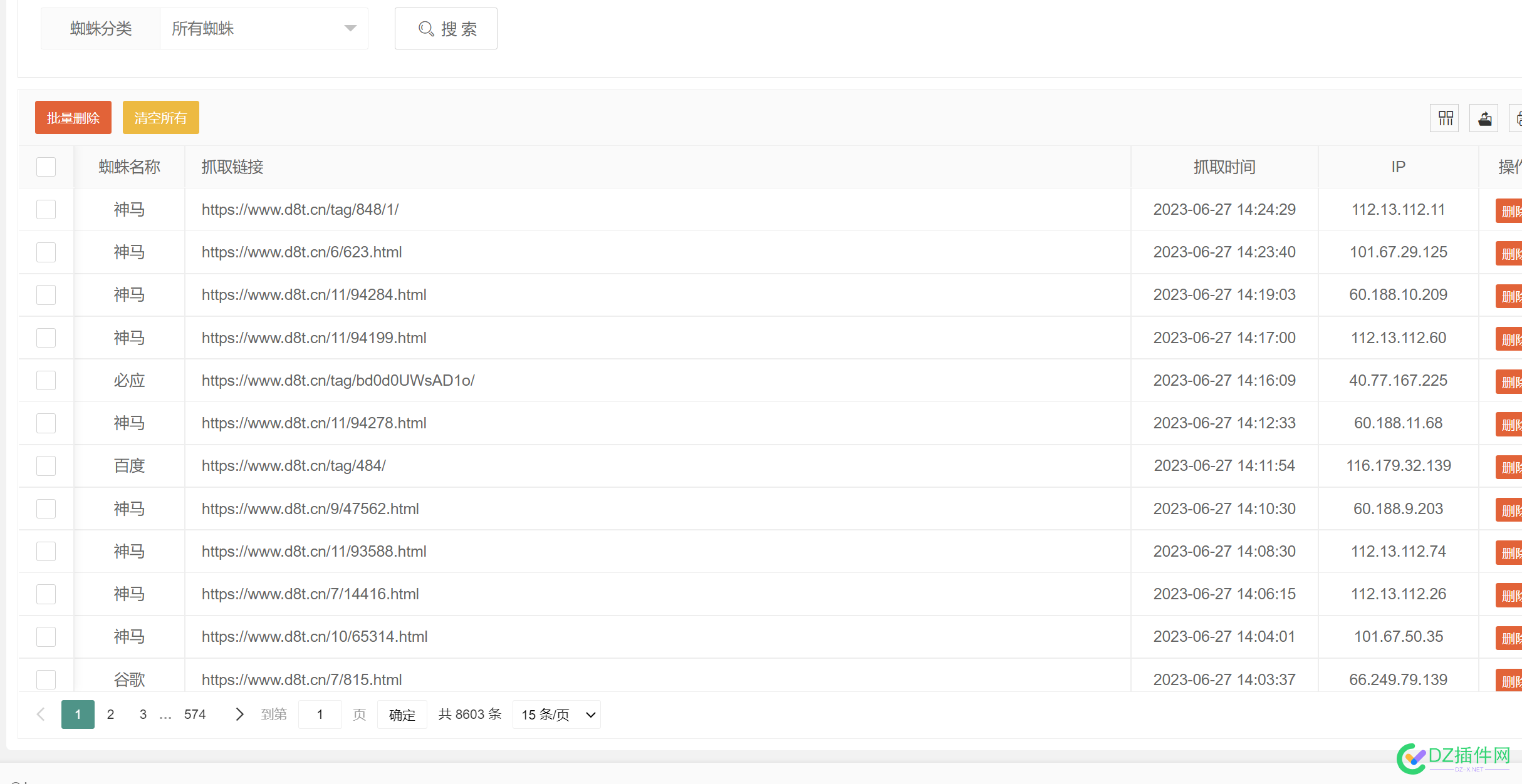Check row with 7/14416.html link

(46, 594)
